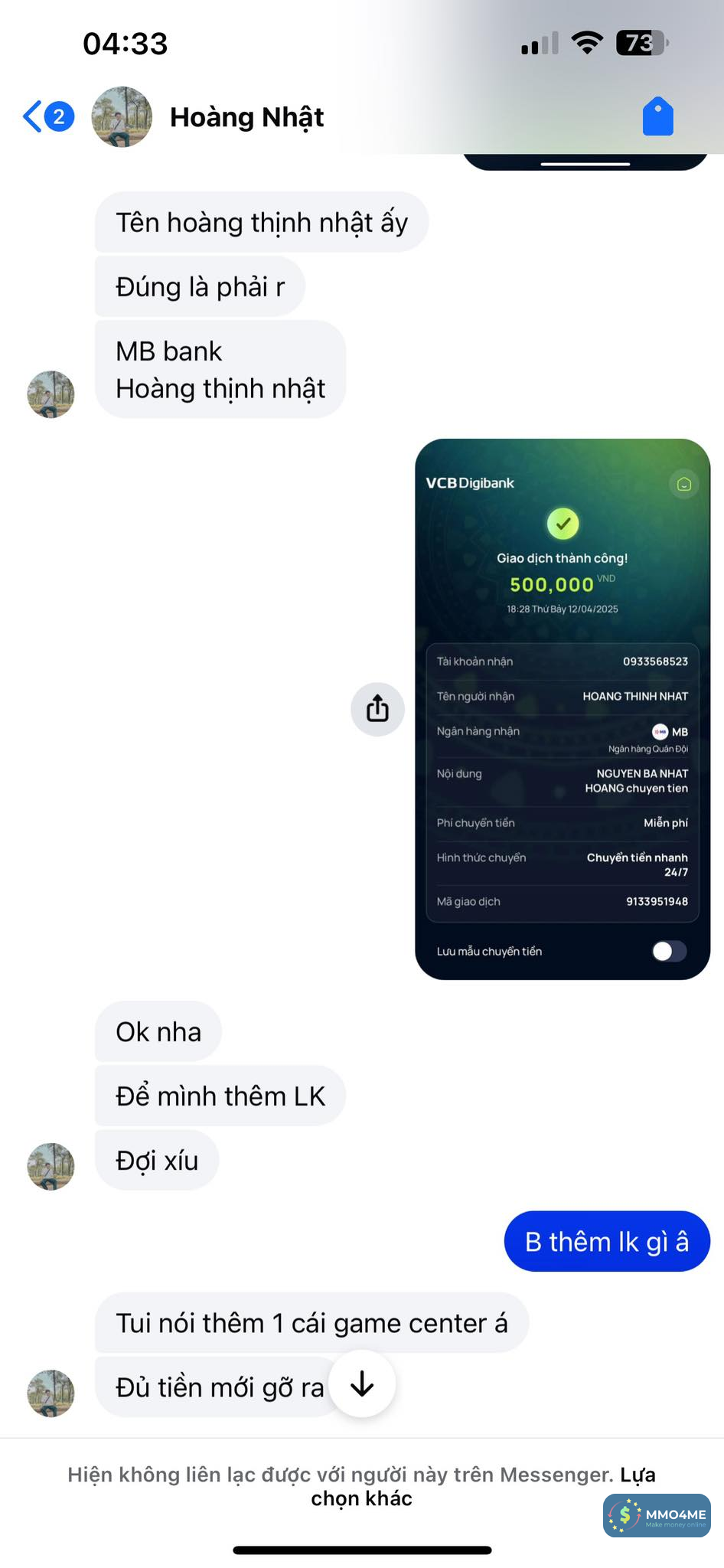Open Hoàng Nhật's profile picture in header

point(122,117)
